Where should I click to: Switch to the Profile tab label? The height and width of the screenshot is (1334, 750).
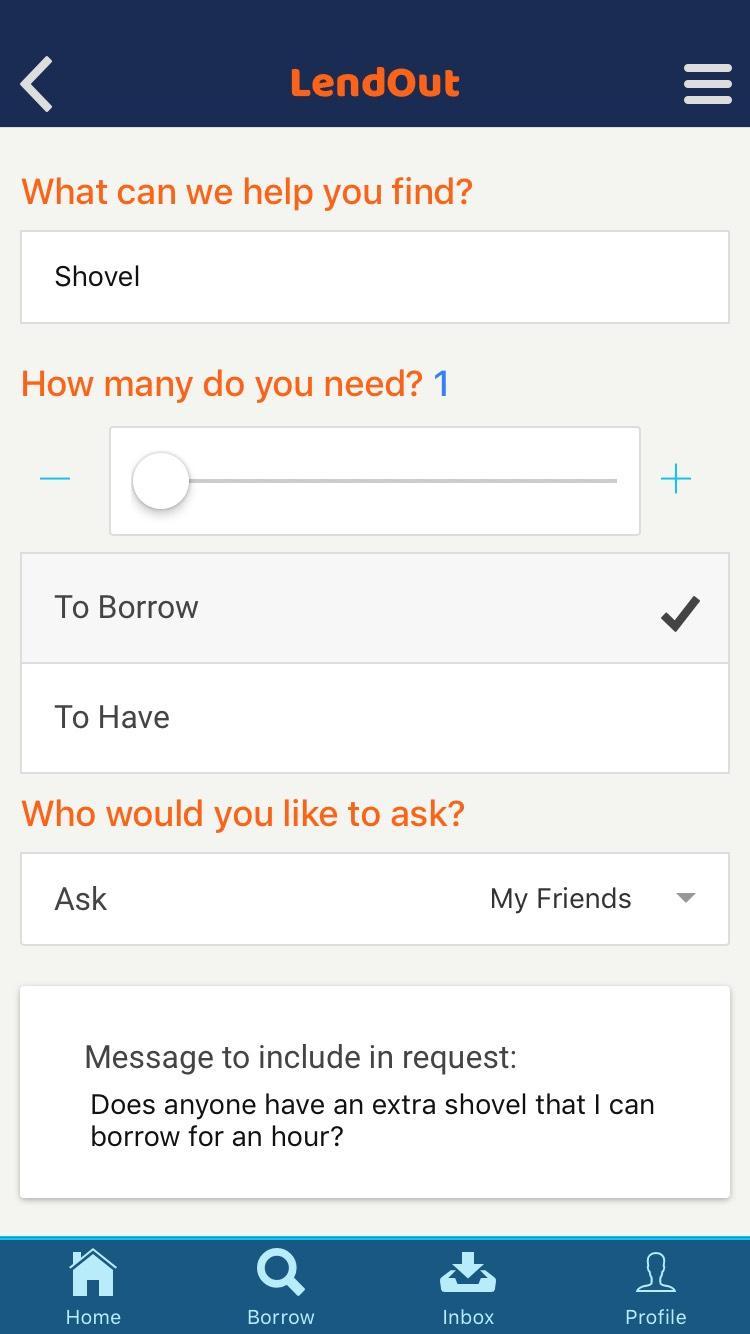pyautogui.click(x=656, y=1317)
